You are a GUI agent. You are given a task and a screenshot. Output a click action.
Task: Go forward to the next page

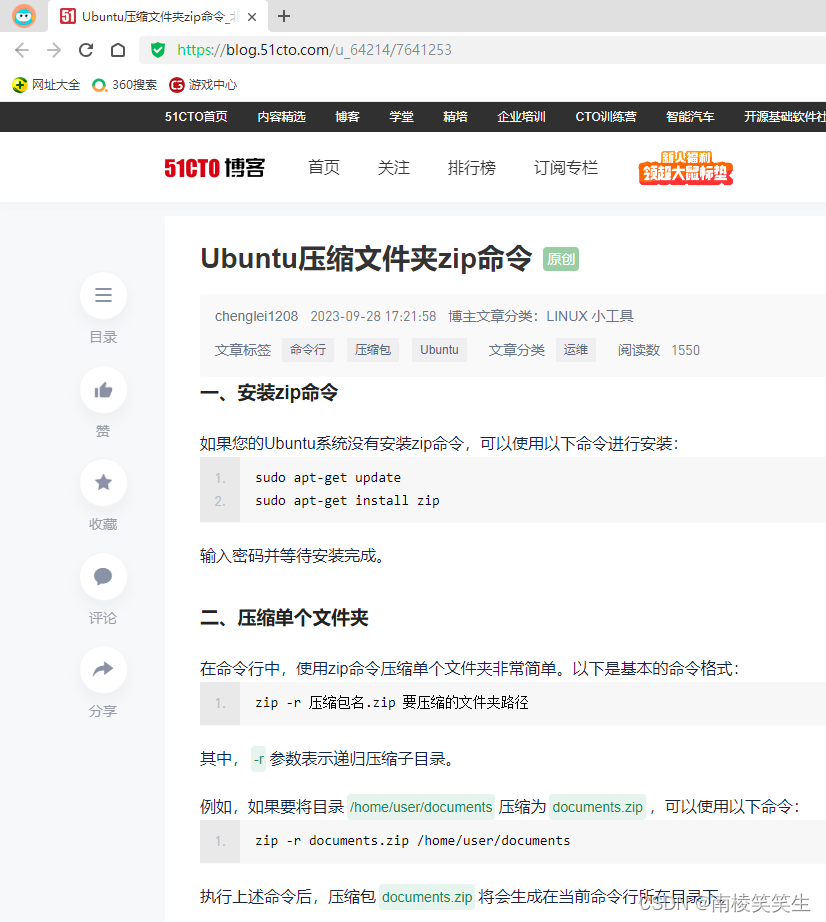coord(54,50)
